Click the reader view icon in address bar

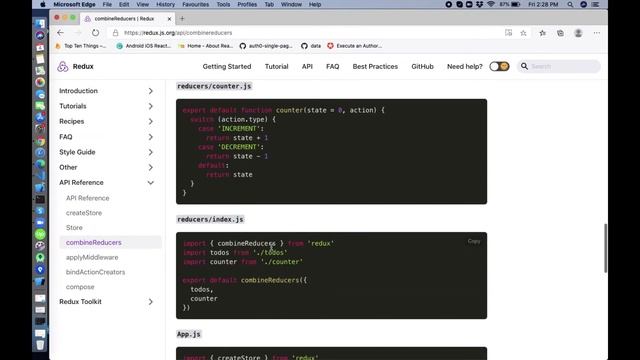click(x=508, y=33)
